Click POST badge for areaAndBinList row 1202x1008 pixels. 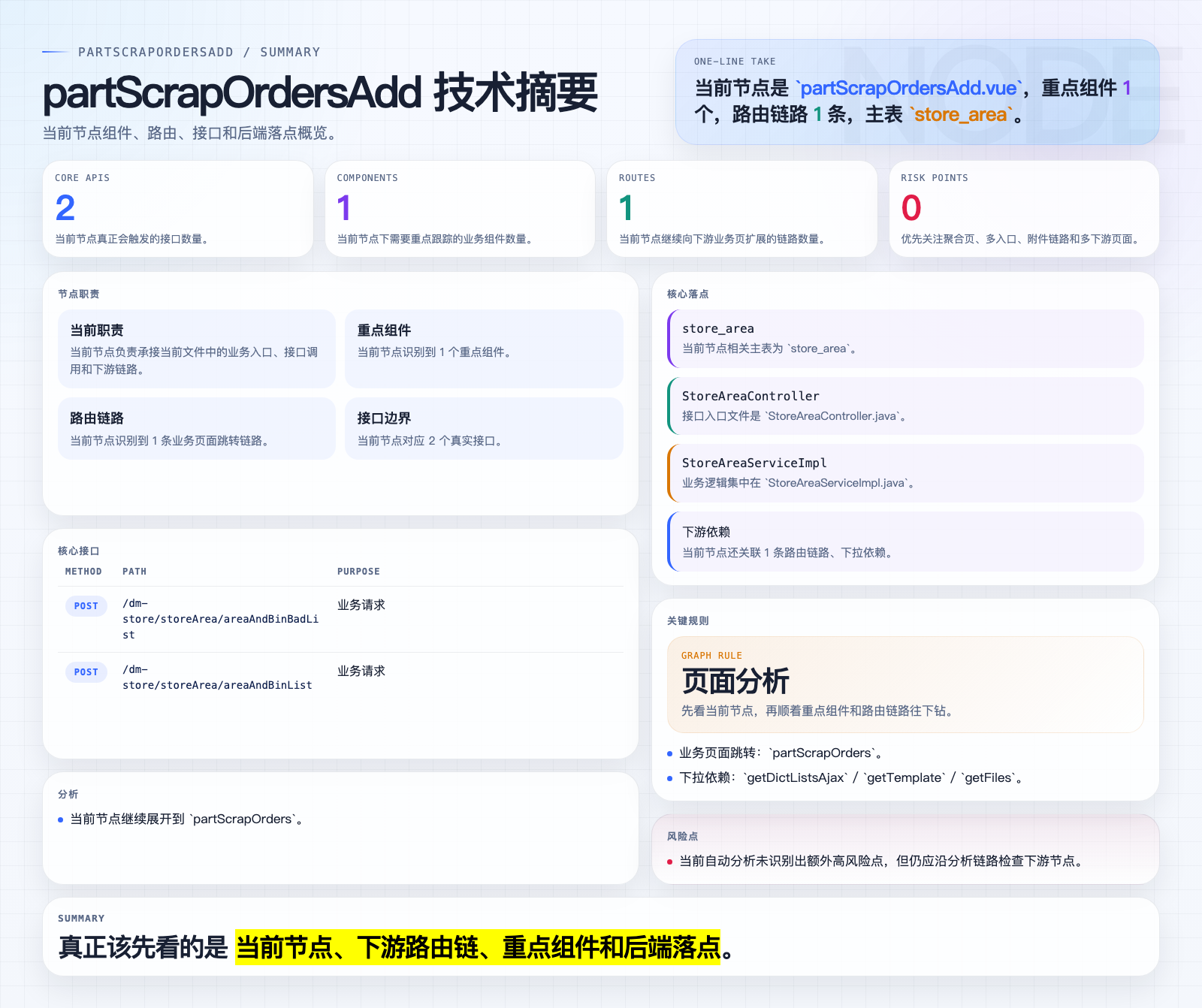[86, 671]
